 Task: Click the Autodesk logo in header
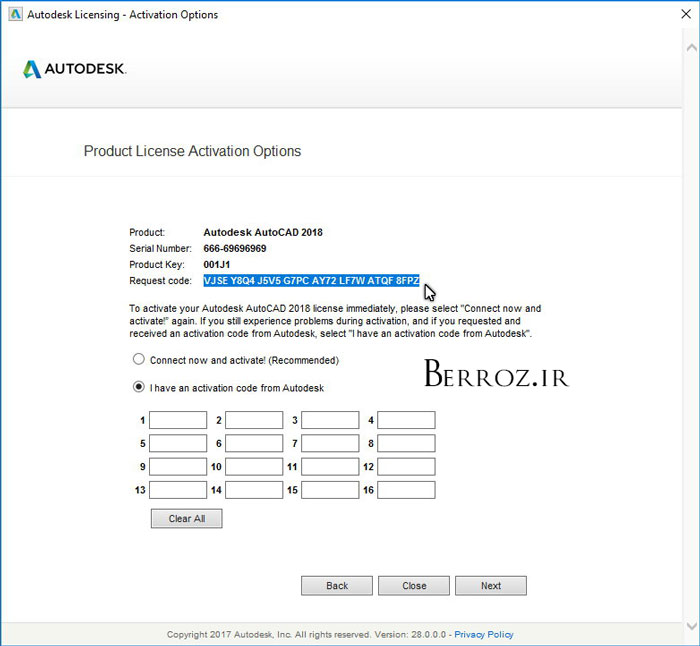[74, 69]
